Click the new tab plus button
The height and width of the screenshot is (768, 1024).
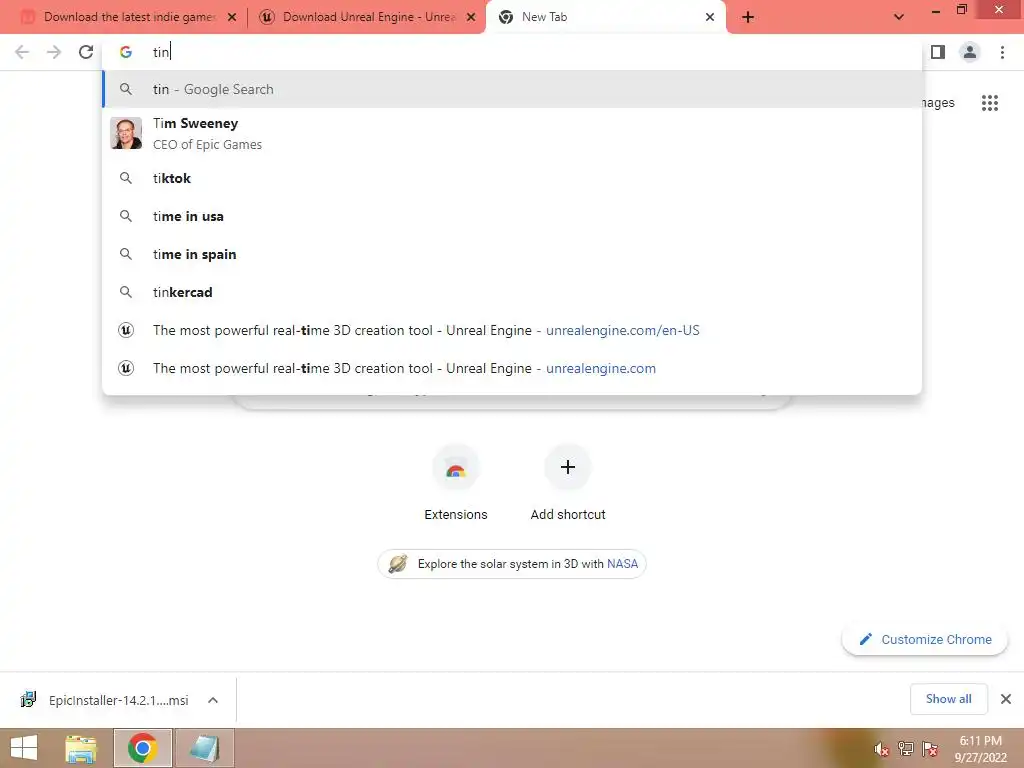(748, 17)
